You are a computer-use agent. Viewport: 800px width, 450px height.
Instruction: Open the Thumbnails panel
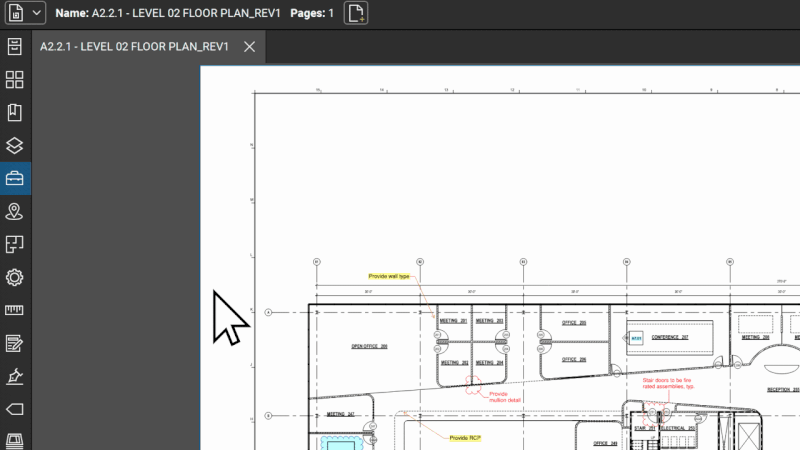tap(15, 80)
